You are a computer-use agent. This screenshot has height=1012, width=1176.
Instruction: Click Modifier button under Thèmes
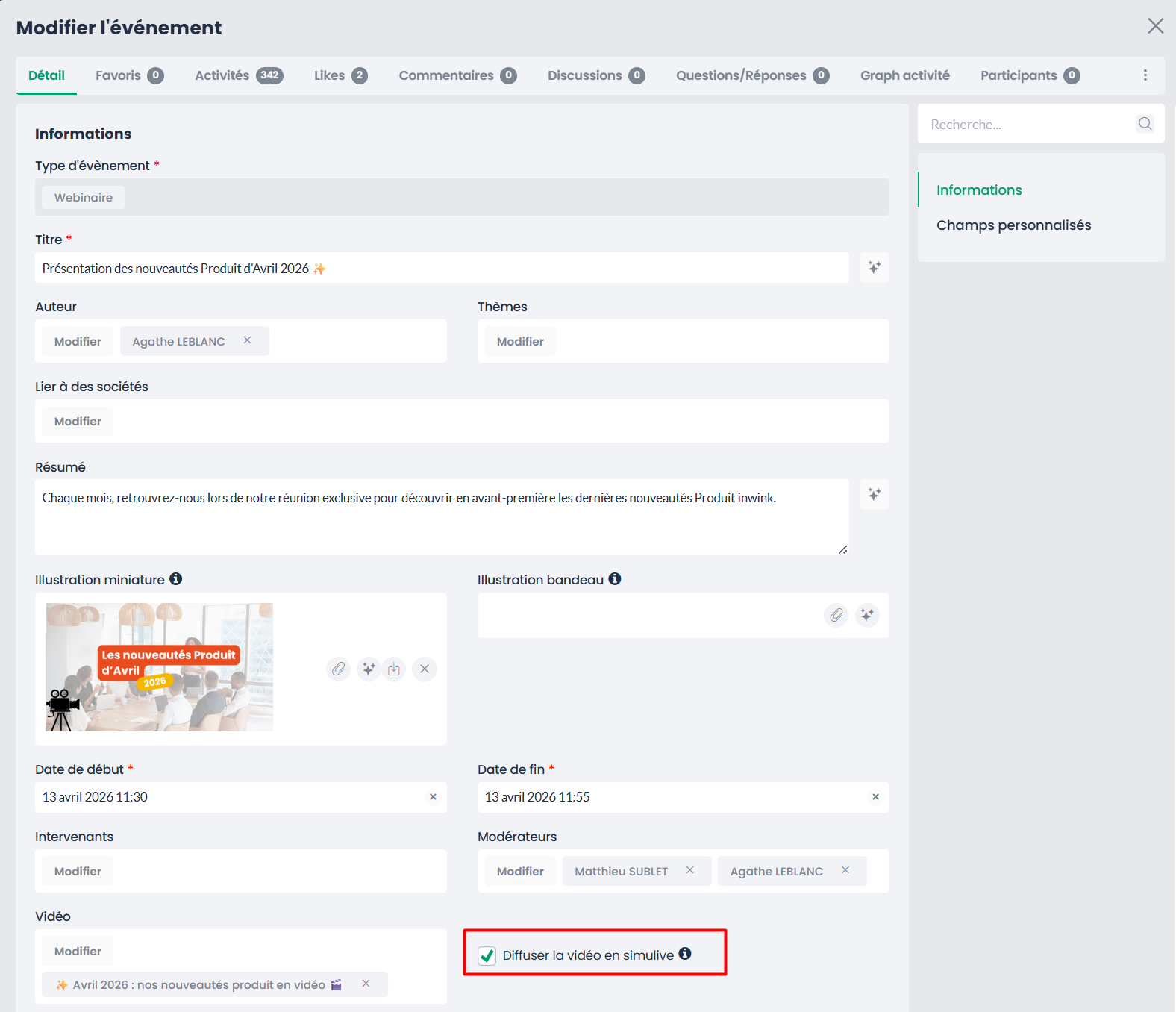(x=520, y=342)
